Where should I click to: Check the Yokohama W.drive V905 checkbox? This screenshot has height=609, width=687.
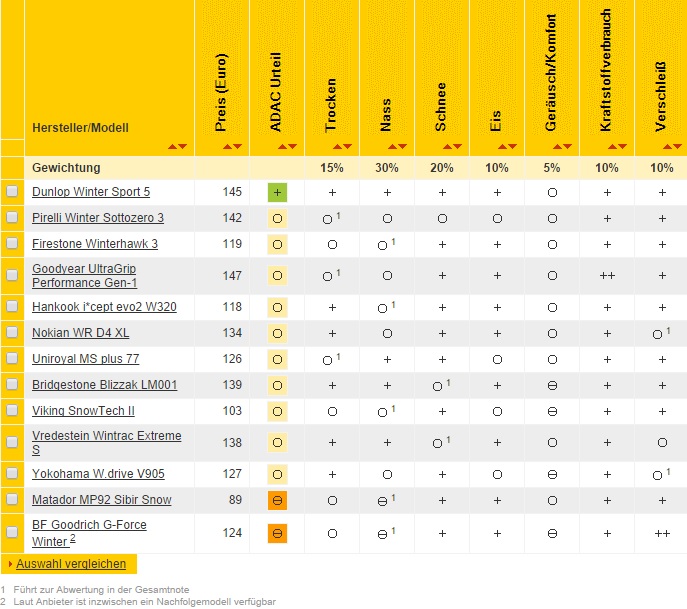pyautogui.click(x=12, y=473)
